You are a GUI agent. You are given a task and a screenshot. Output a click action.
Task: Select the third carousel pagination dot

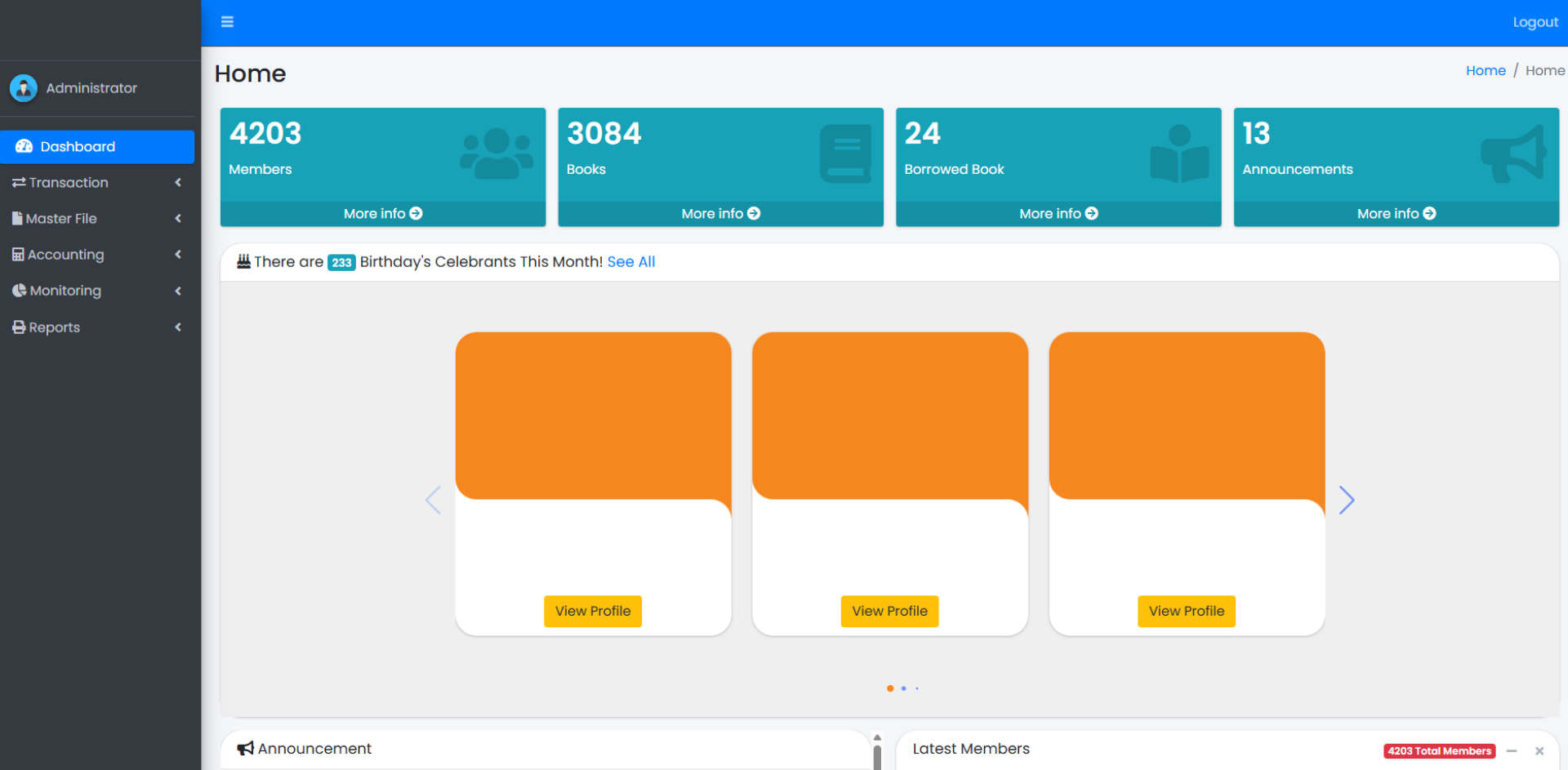tap(917, 688)
